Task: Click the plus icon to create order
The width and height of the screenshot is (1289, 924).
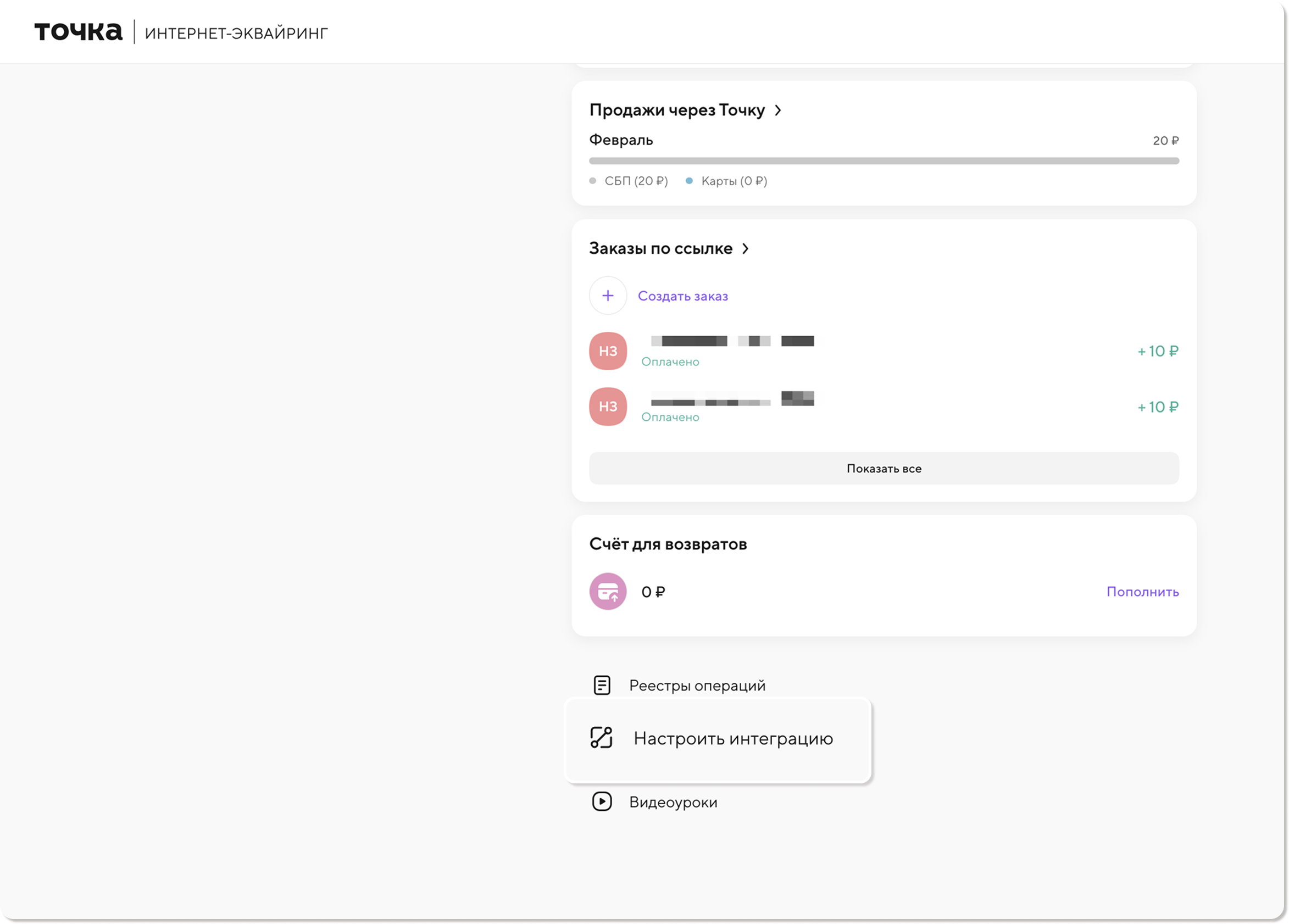Action: click(608, 296)
